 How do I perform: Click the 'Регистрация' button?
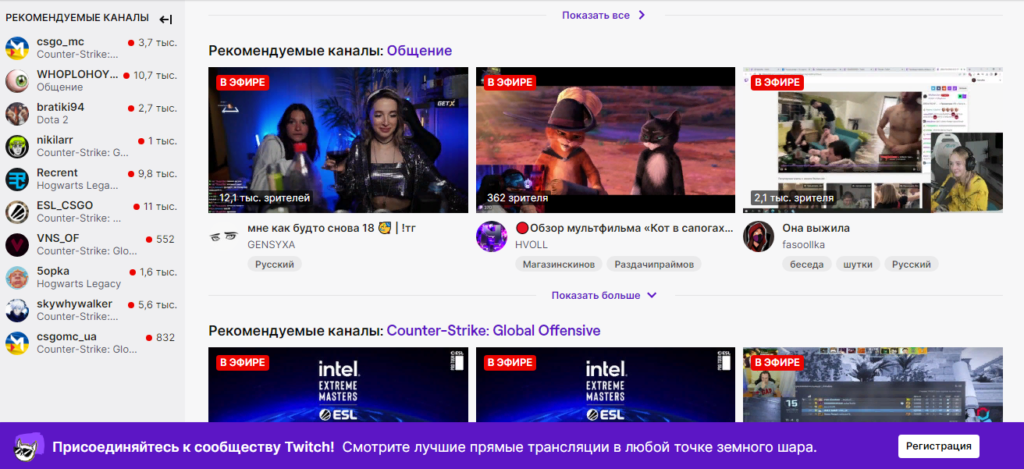(x=938, y=447)
